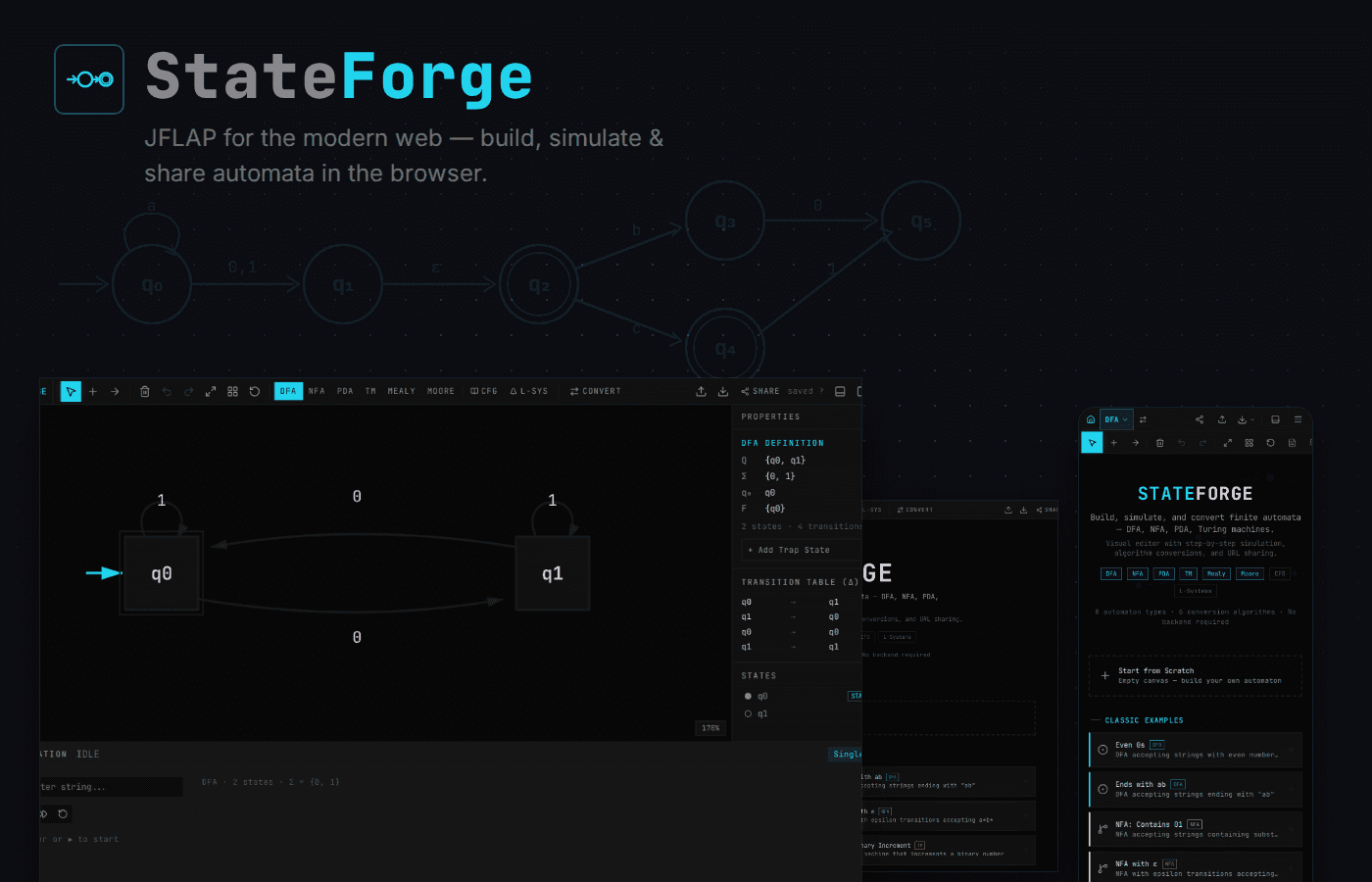Open the DFA type dropdown in right panel

1116,418
